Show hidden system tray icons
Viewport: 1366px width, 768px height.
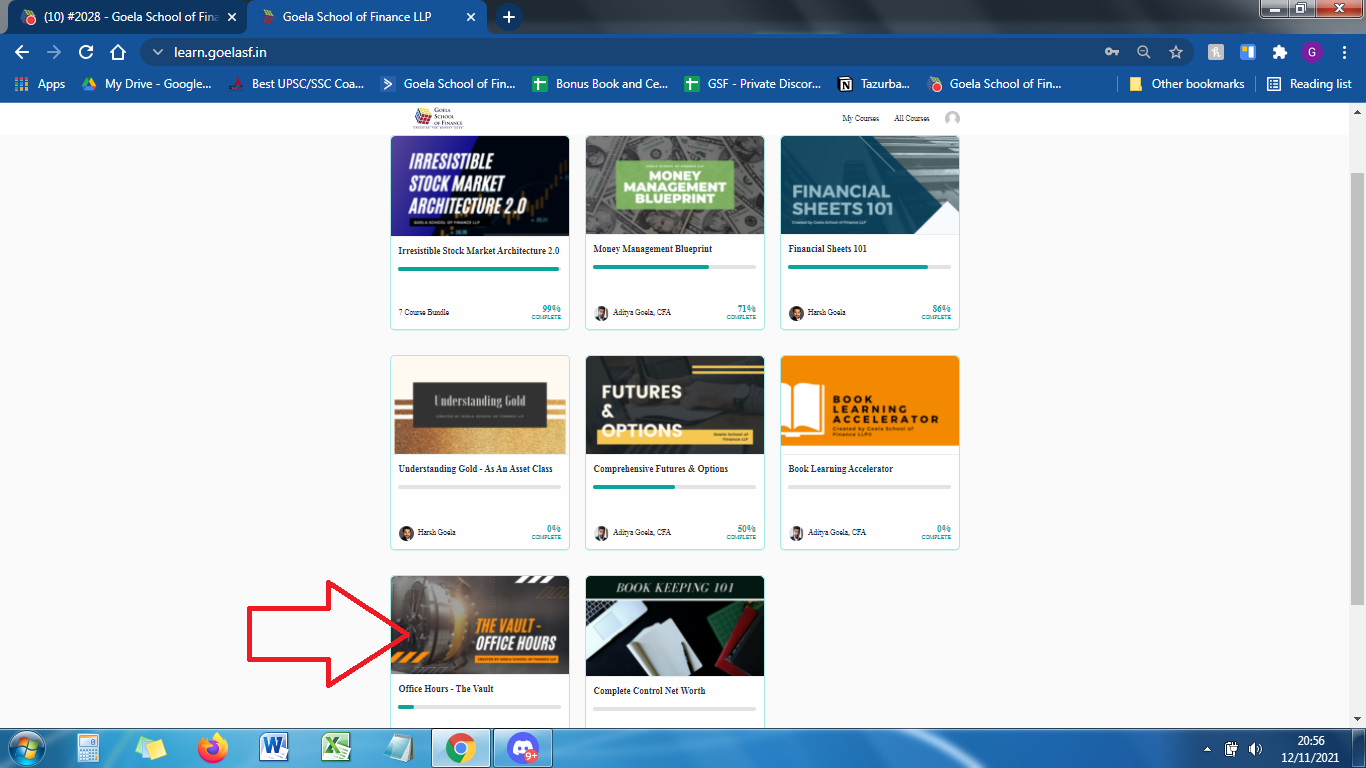1207,749
